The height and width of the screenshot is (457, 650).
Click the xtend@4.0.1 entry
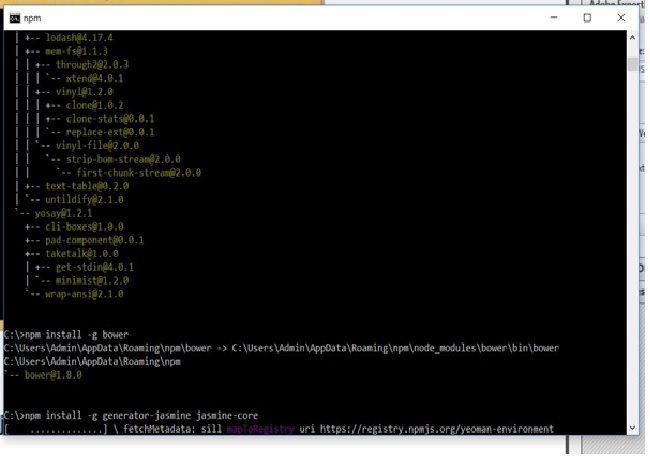coord(94,78)
